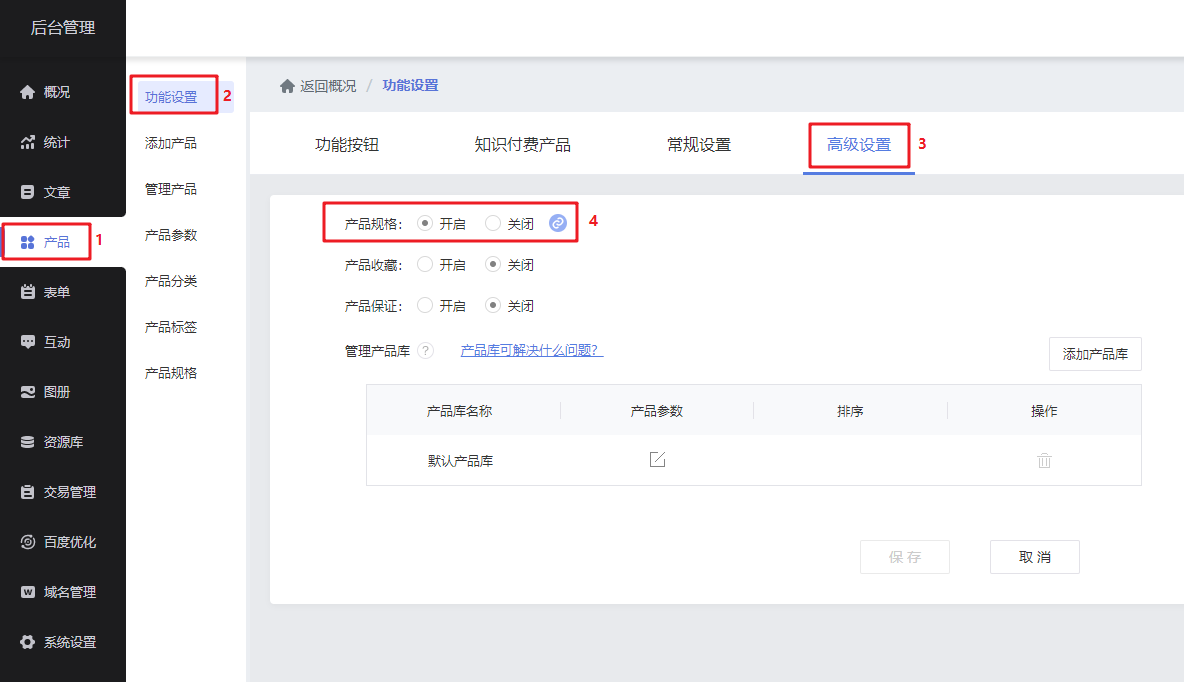Screen dimensions: 1184x682
Task: Click the 资源库 database icon
Action: pyautogui.click(x=27, y=442)
